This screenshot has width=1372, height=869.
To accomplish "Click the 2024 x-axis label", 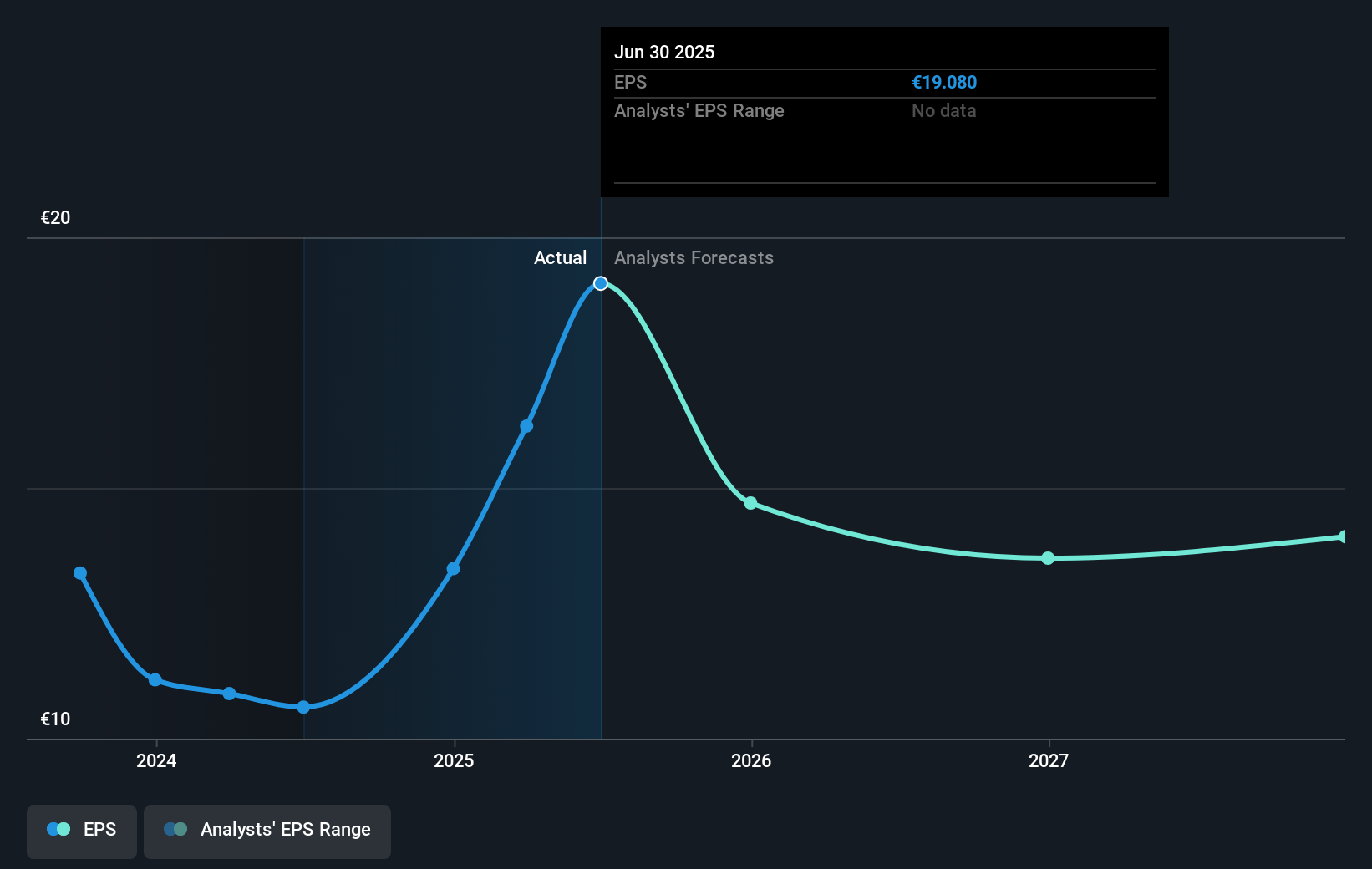I will (156, 760).
